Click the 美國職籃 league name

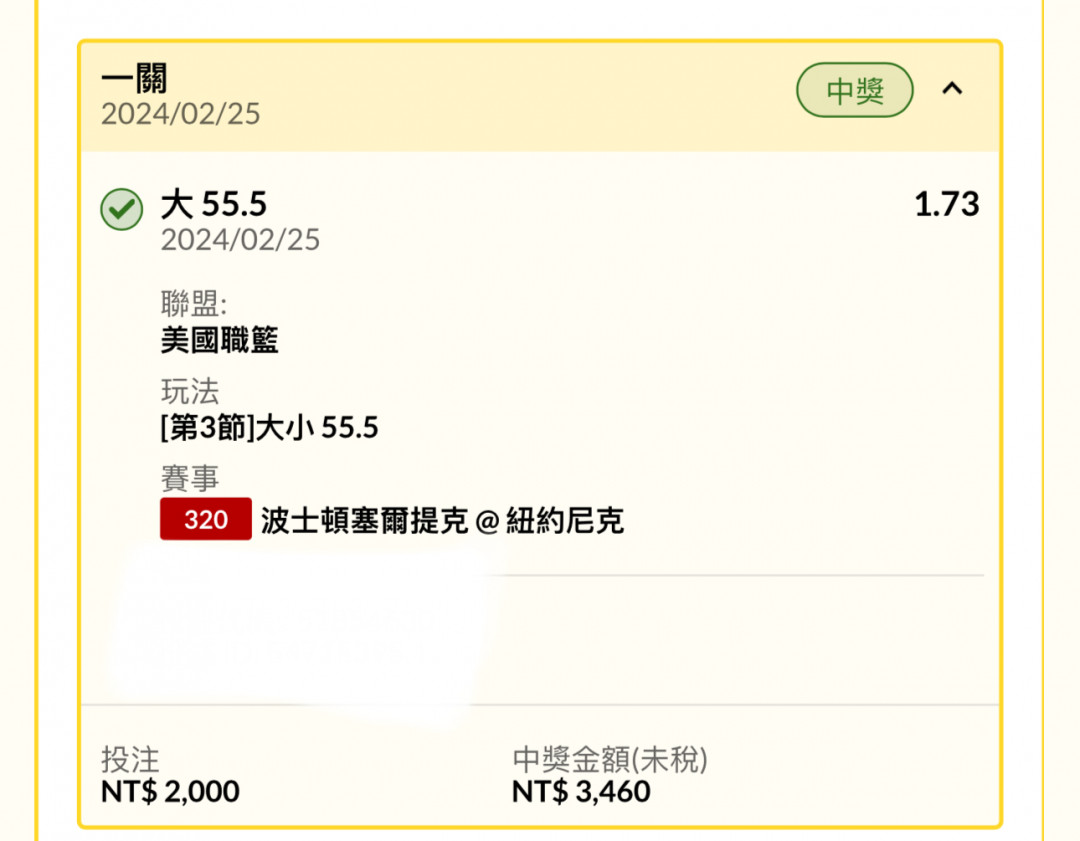click(220, 340)
